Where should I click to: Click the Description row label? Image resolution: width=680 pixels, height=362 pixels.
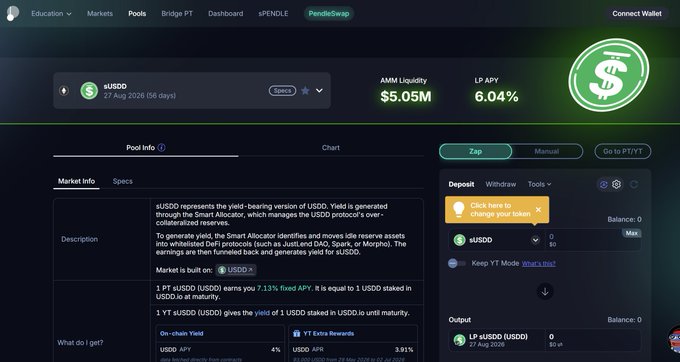(79, 239)
